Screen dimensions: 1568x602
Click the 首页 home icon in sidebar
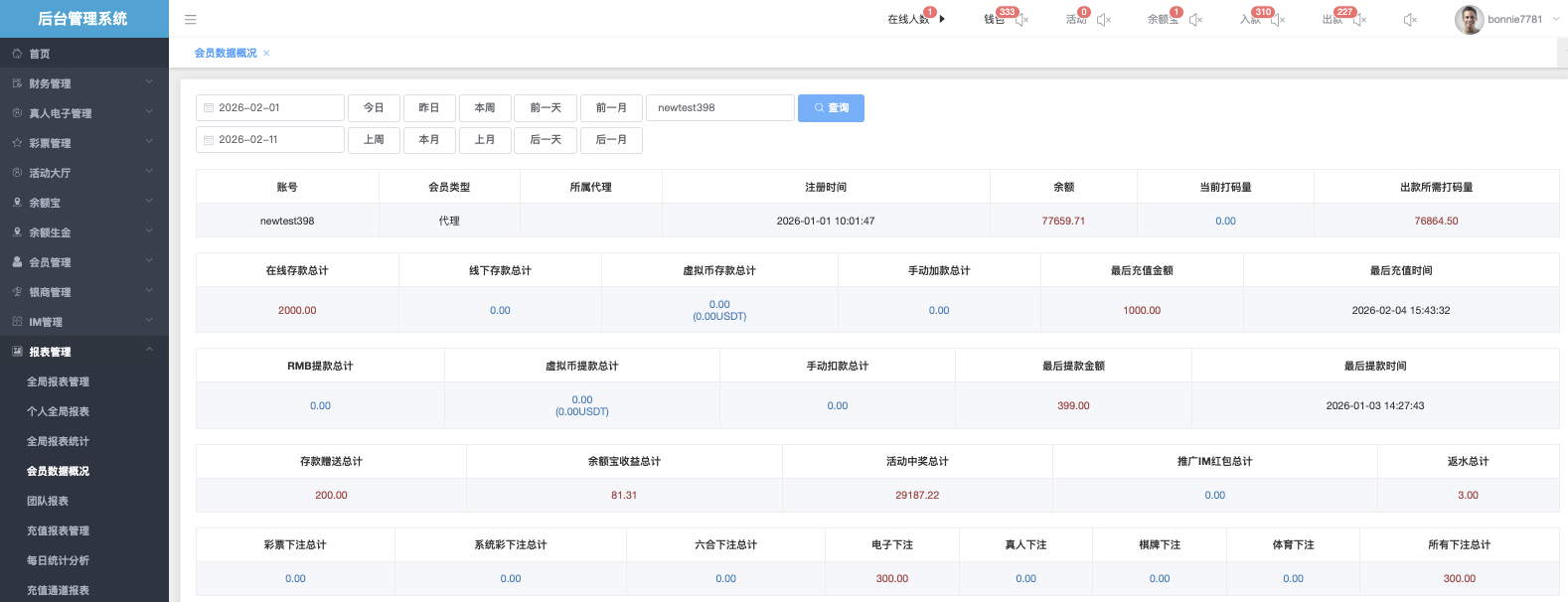tap(17, 54)
